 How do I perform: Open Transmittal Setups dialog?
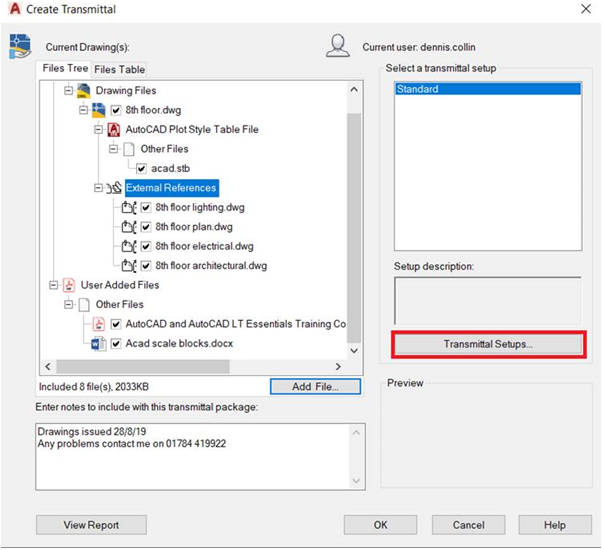(x=488, y=344)
